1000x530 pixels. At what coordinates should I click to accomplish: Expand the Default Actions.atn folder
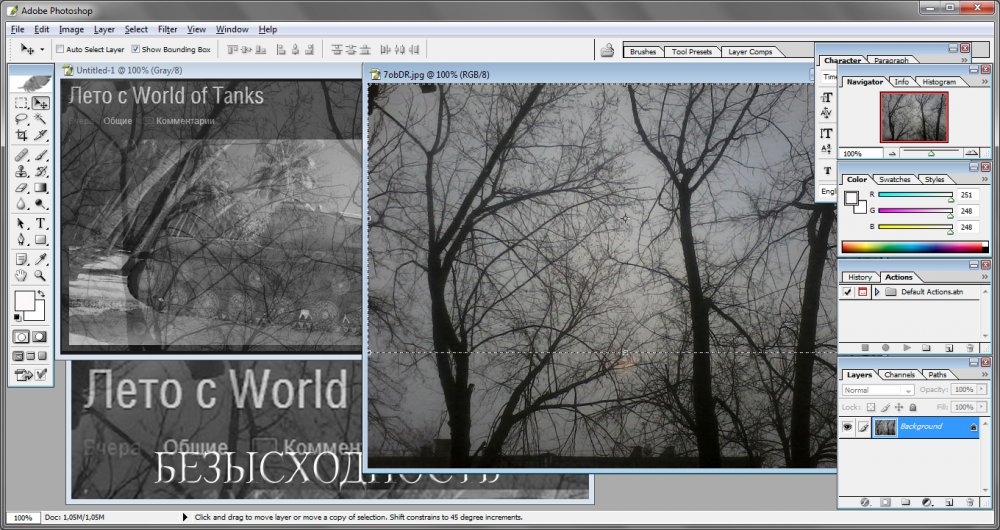point(877,292)
